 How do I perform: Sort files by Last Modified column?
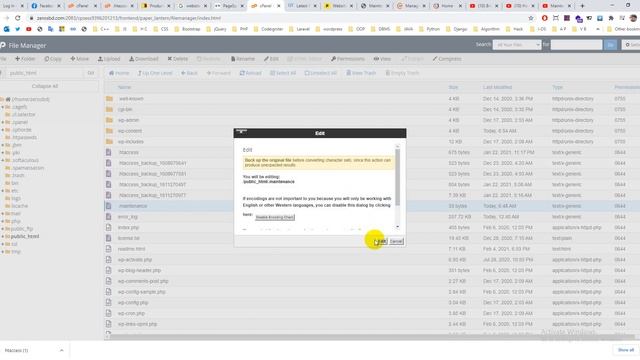click(497, 87)
